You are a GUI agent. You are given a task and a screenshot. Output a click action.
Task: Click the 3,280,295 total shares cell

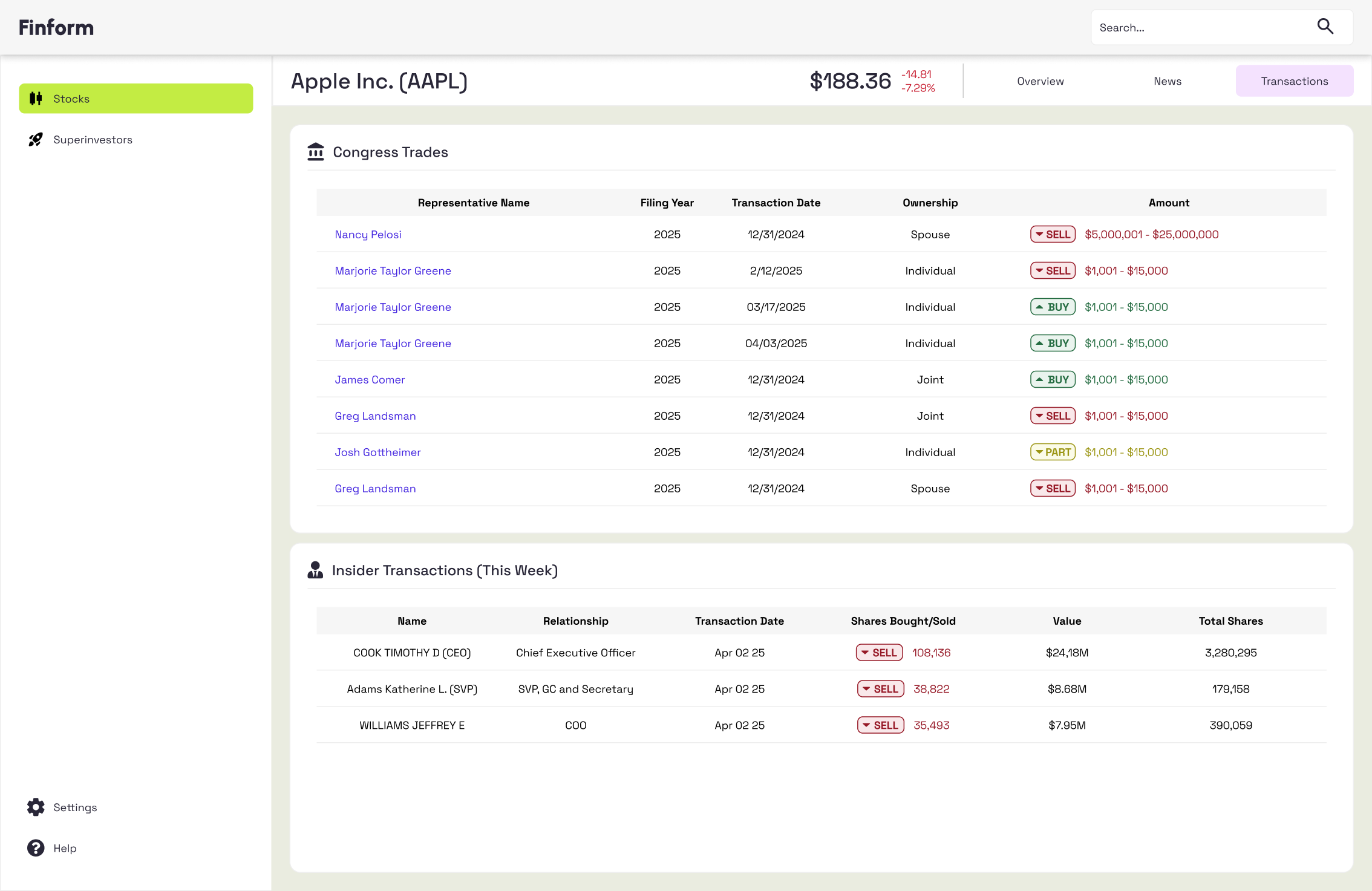(x=1231, y=653)
